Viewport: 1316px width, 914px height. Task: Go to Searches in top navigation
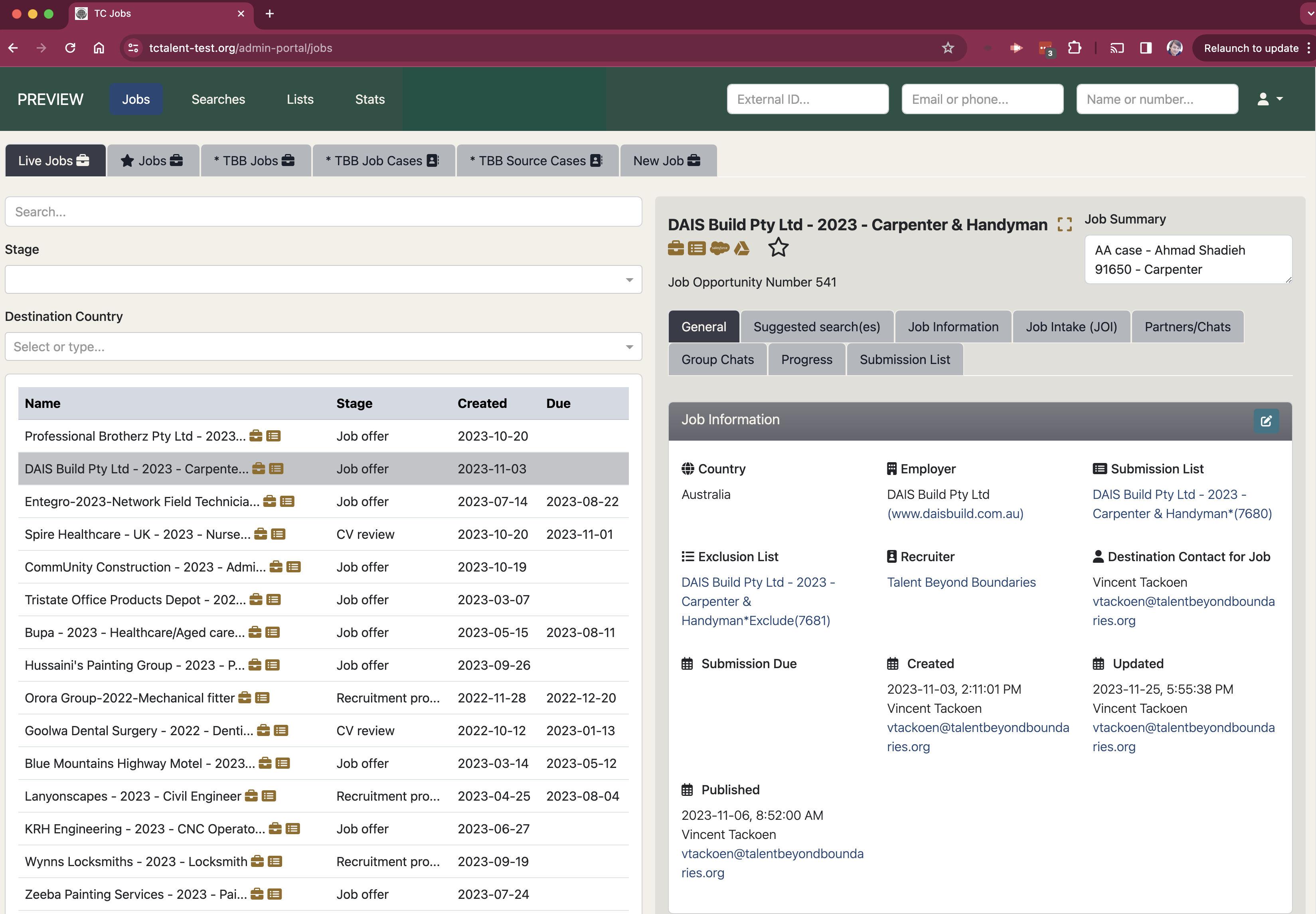coord(218,99)
